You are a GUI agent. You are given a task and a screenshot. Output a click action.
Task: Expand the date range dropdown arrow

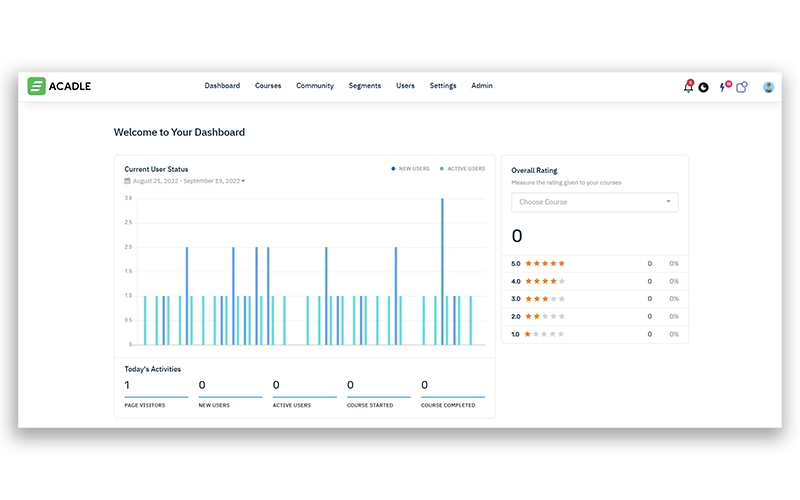point(243,181)
